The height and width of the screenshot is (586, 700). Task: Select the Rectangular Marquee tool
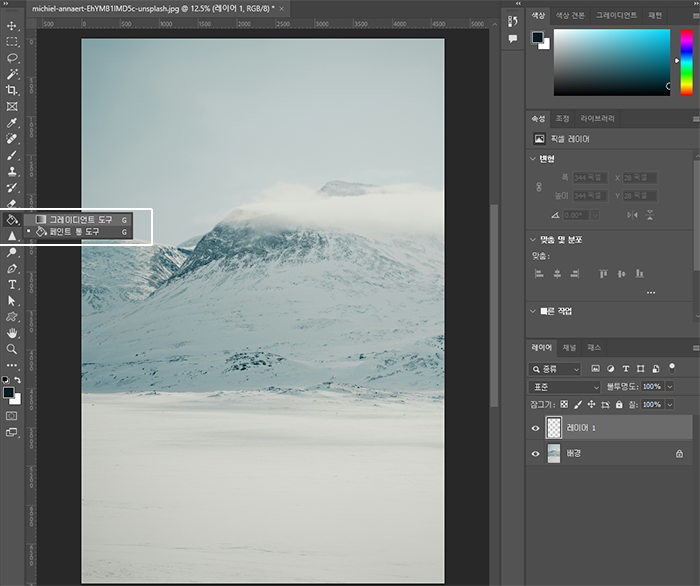(12, 42)
